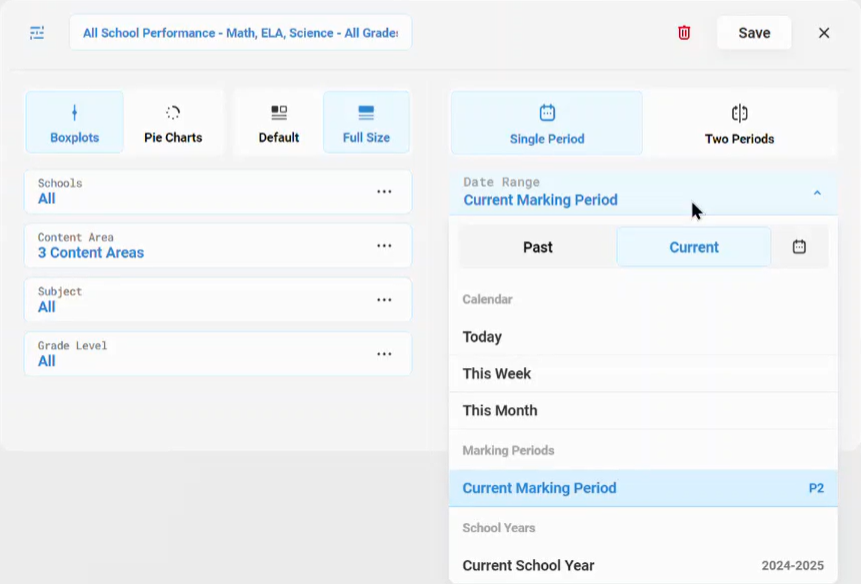
Task: Open Content Area options ellipsis
Action: pos(384,245)
